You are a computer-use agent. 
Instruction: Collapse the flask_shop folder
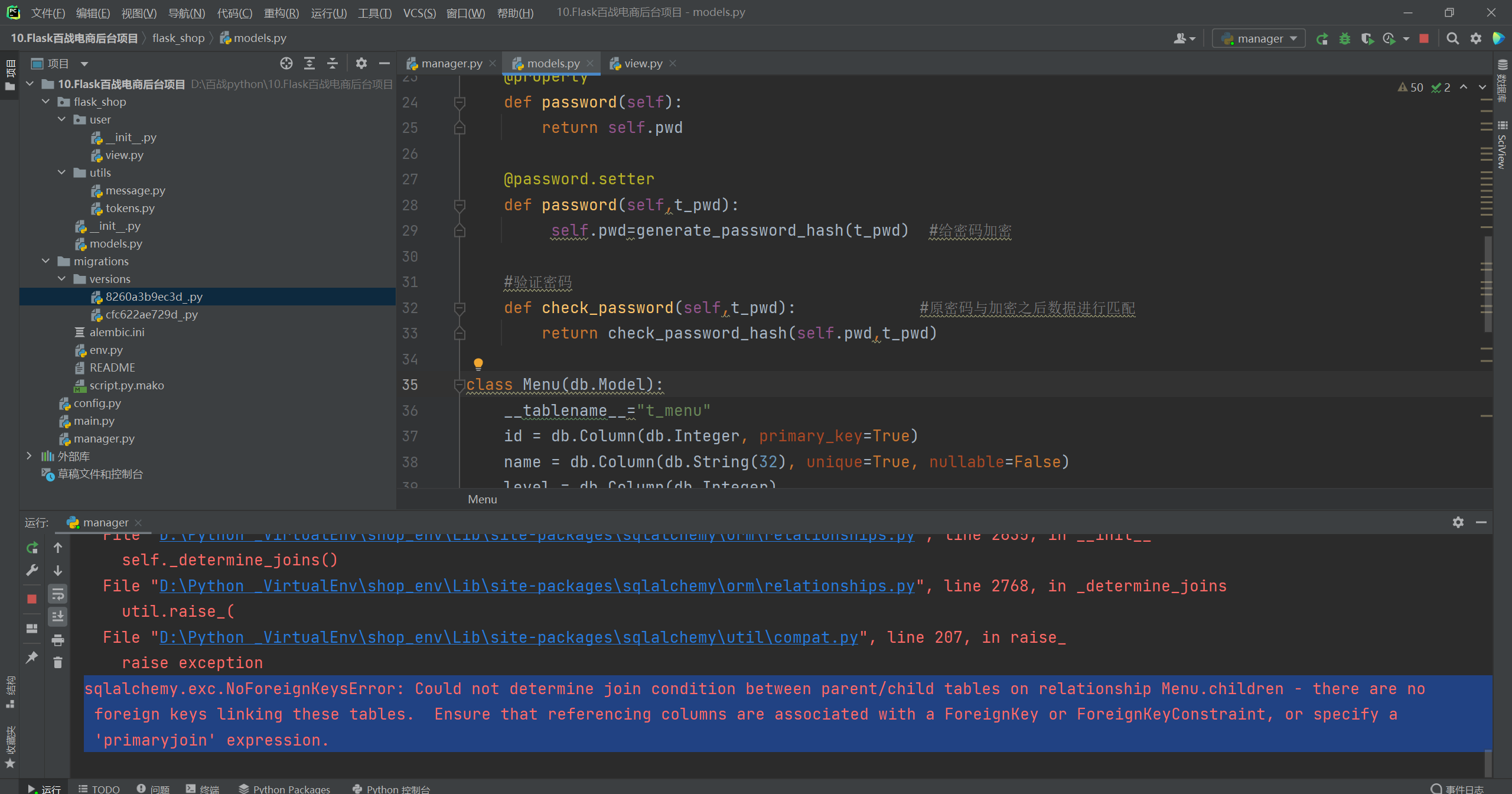tap(45, 102)
